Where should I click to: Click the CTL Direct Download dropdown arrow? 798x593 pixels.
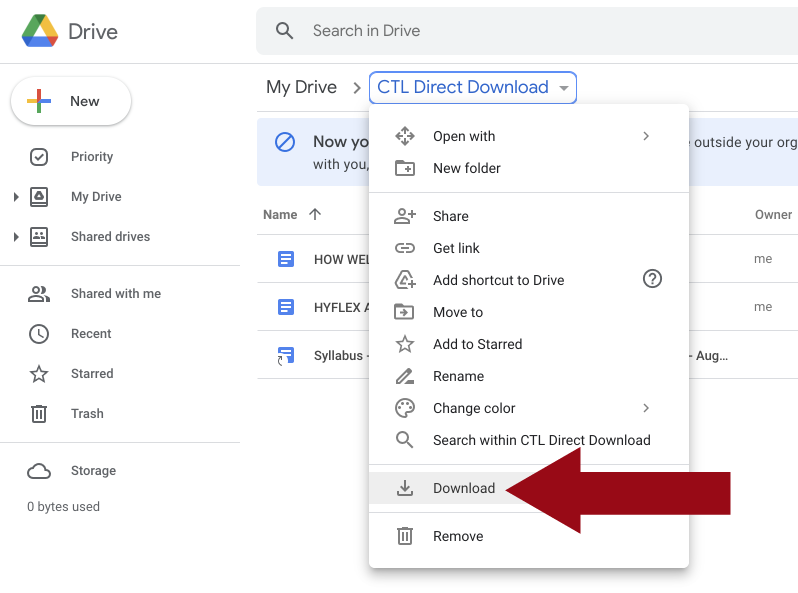click(x=563, y=88)
